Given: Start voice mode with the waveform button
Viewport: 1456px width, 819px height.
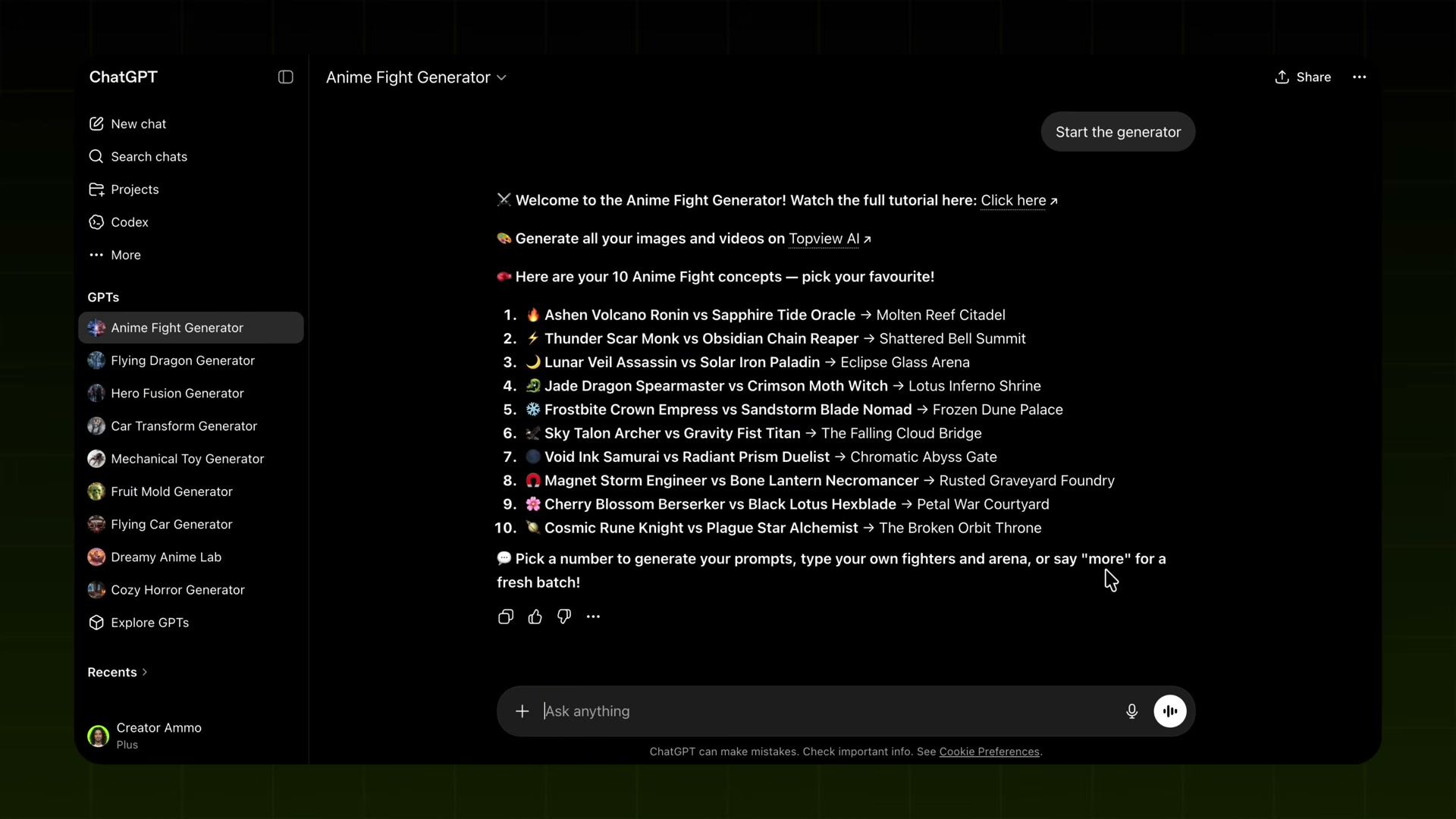Looking at the screenshot, I should click(x=1170, y=711).
